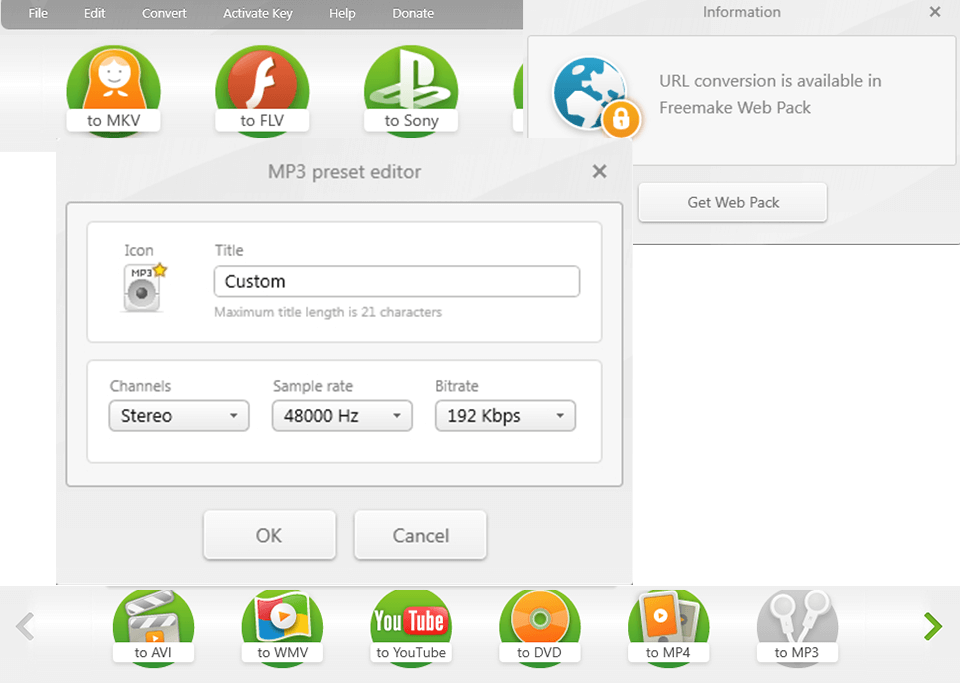Viewport: 960px width, 683px height.
Task: Confirm preset changes with OK
Action: (269, 535)
